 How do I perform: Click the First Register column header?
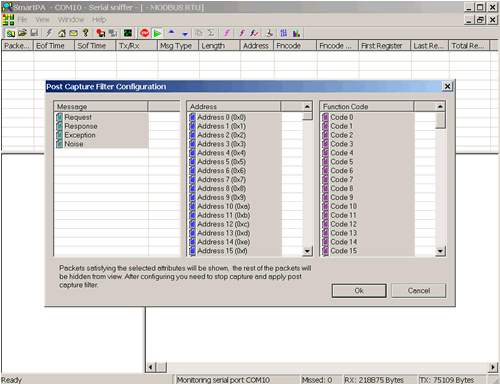[385, 46]
